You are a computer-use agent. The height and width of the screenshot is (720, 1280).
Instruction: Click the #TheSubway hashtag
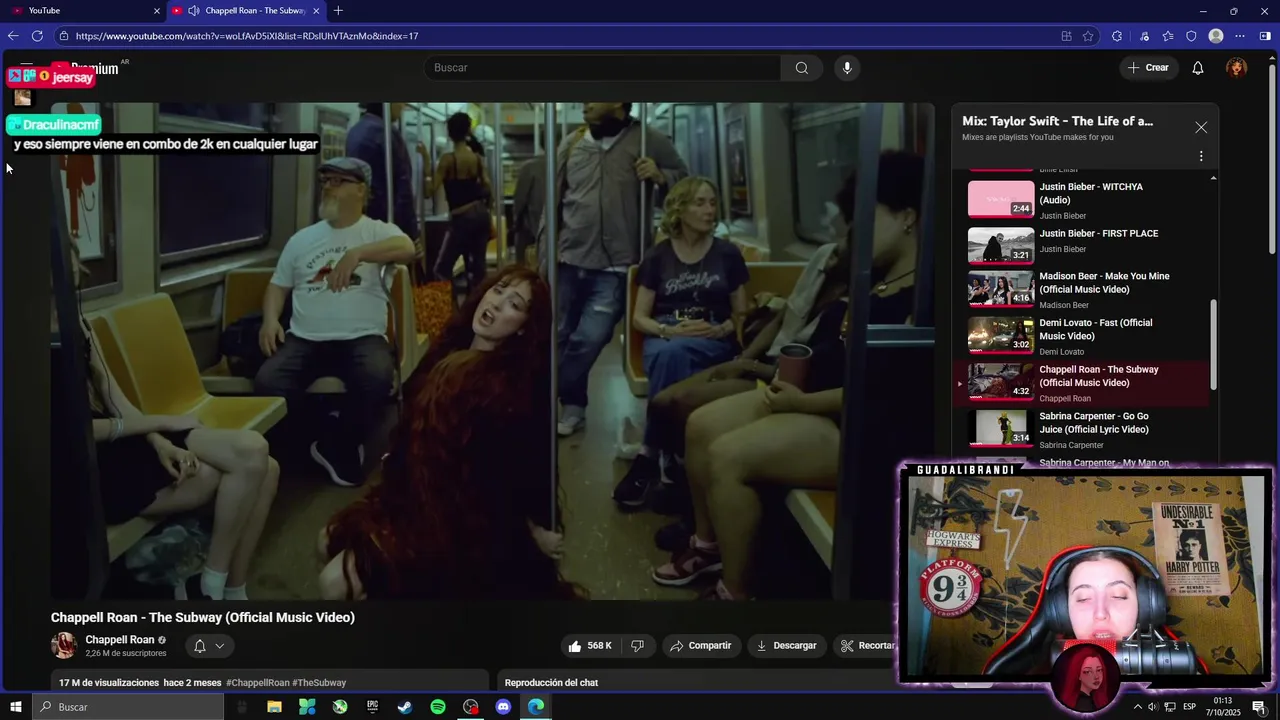tap(319, 683)
